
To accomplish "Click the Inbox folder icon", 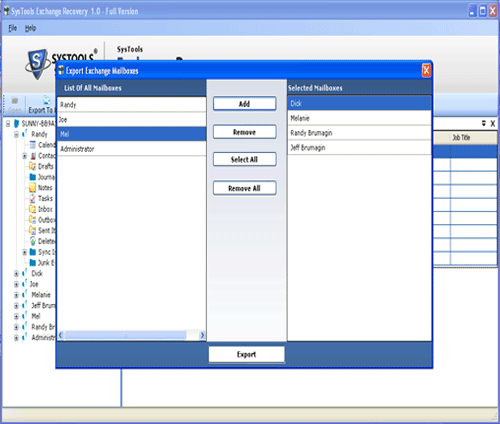I will point(33,209).
